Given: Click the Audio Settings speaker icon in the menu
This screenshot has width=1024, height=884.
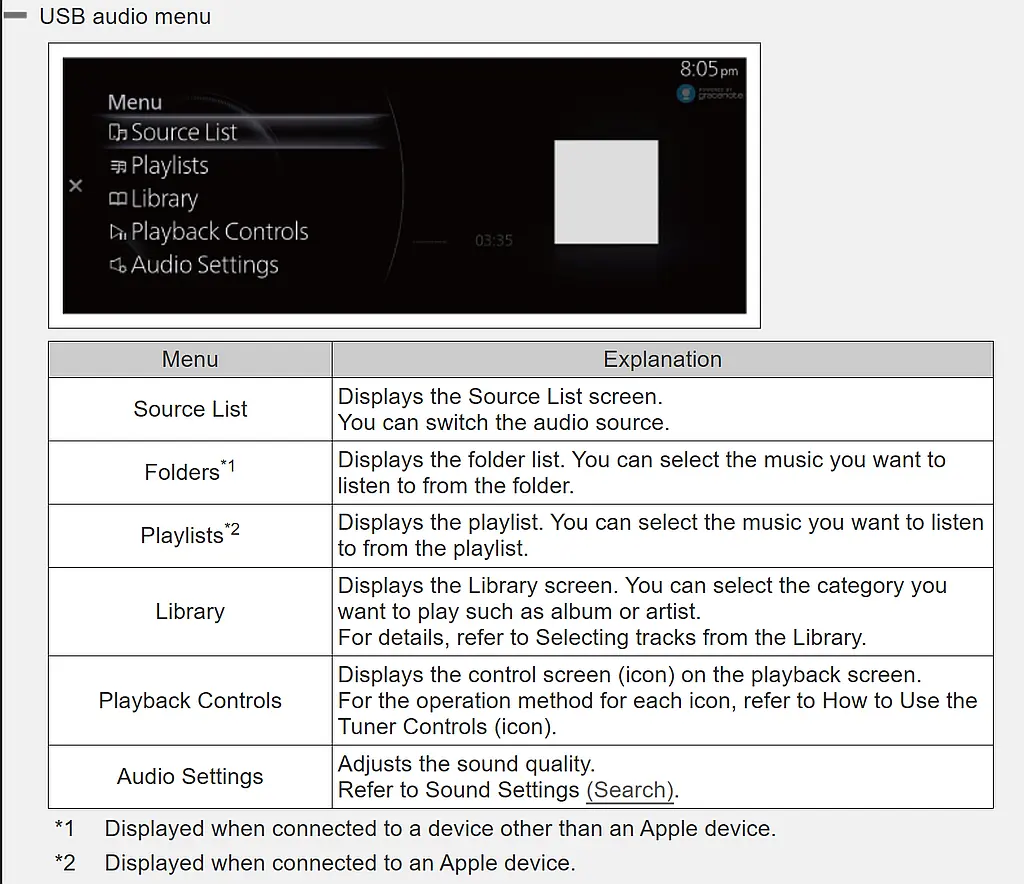Looking at the screenshot, I should click(118, 266).
